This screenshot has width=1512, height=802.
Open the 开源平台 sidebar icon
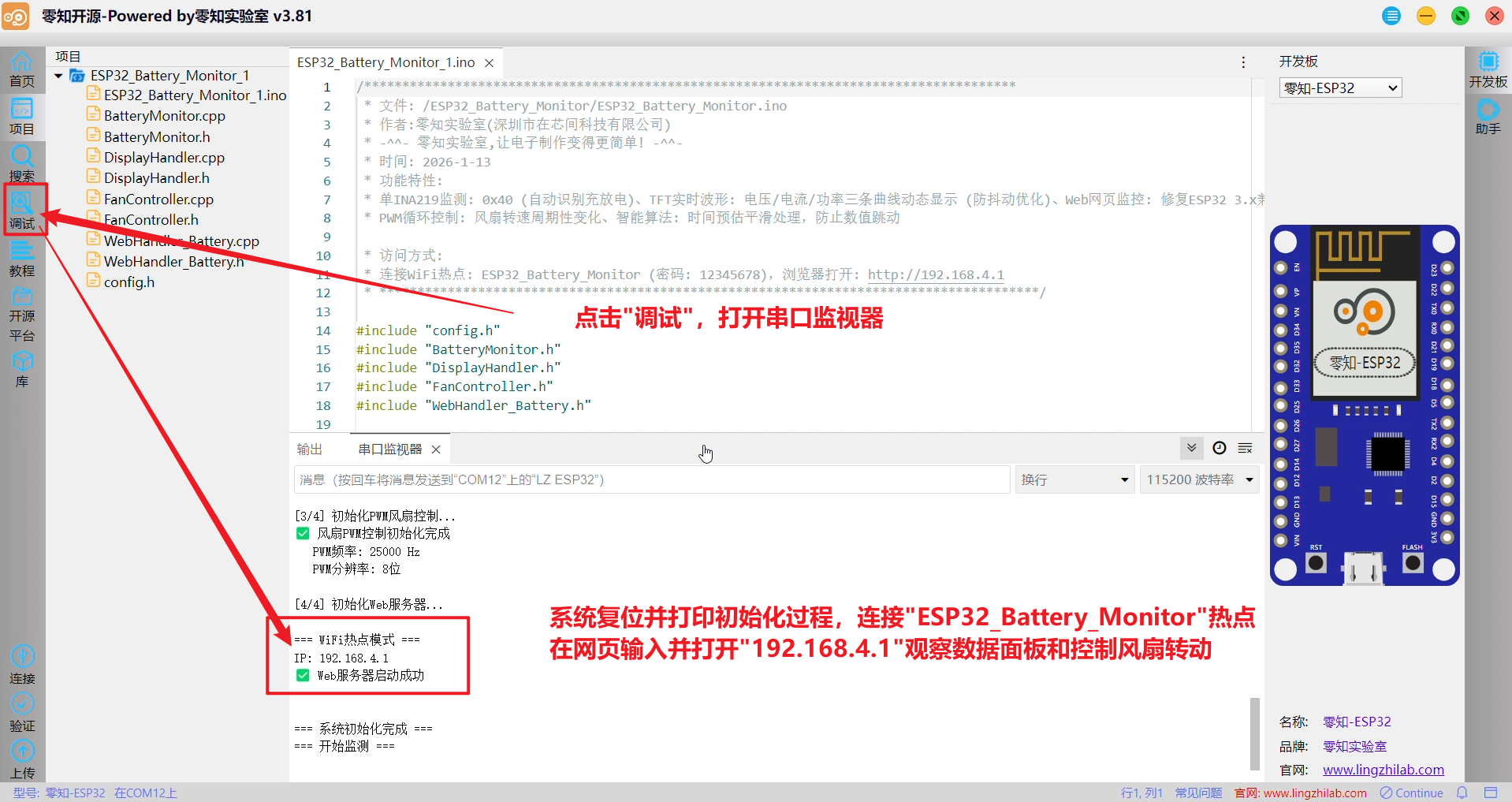coord(22,315)
